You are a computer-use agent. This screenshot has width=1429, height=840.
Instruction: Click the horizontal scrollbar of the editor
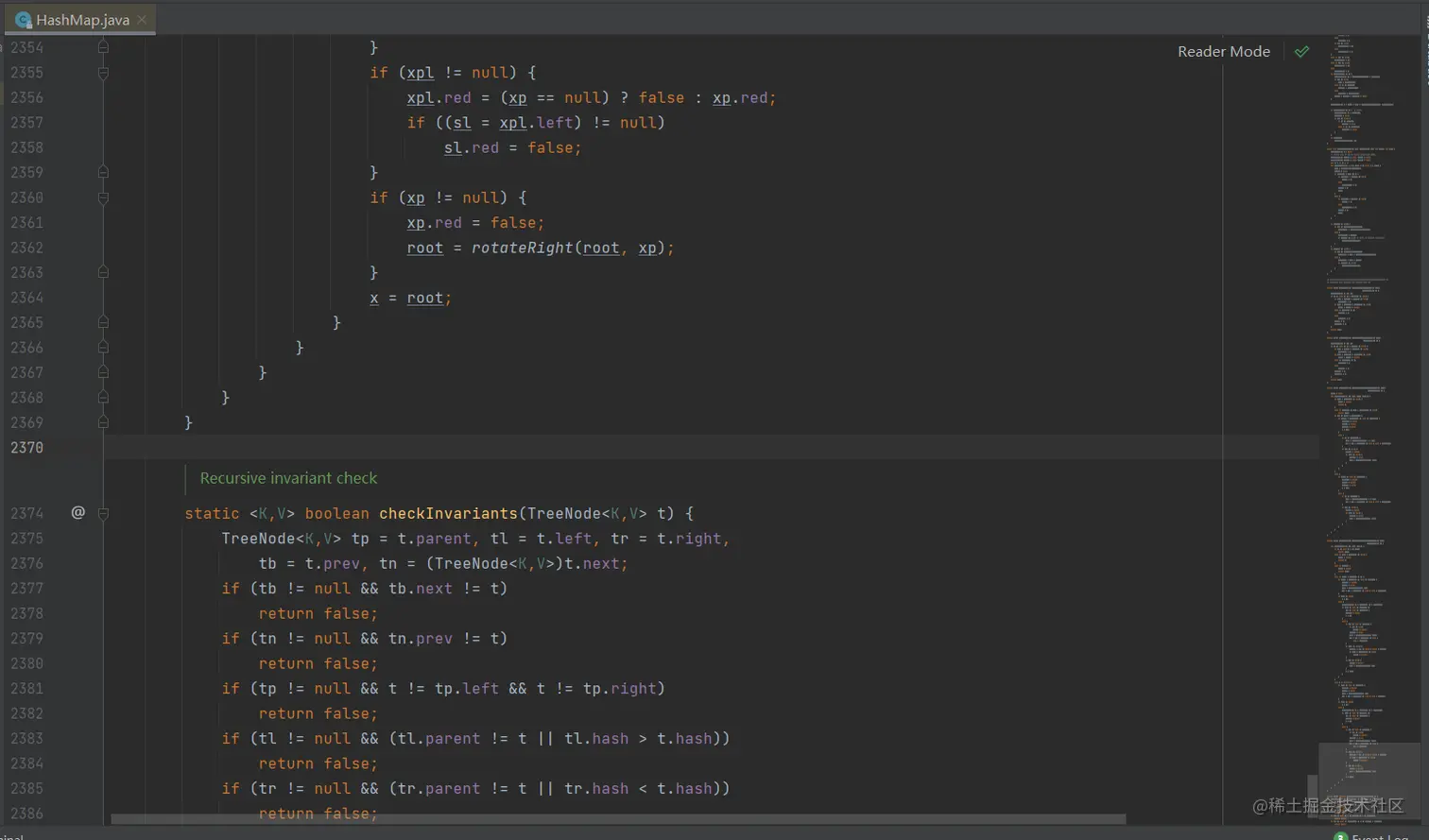tap(618, 819)
